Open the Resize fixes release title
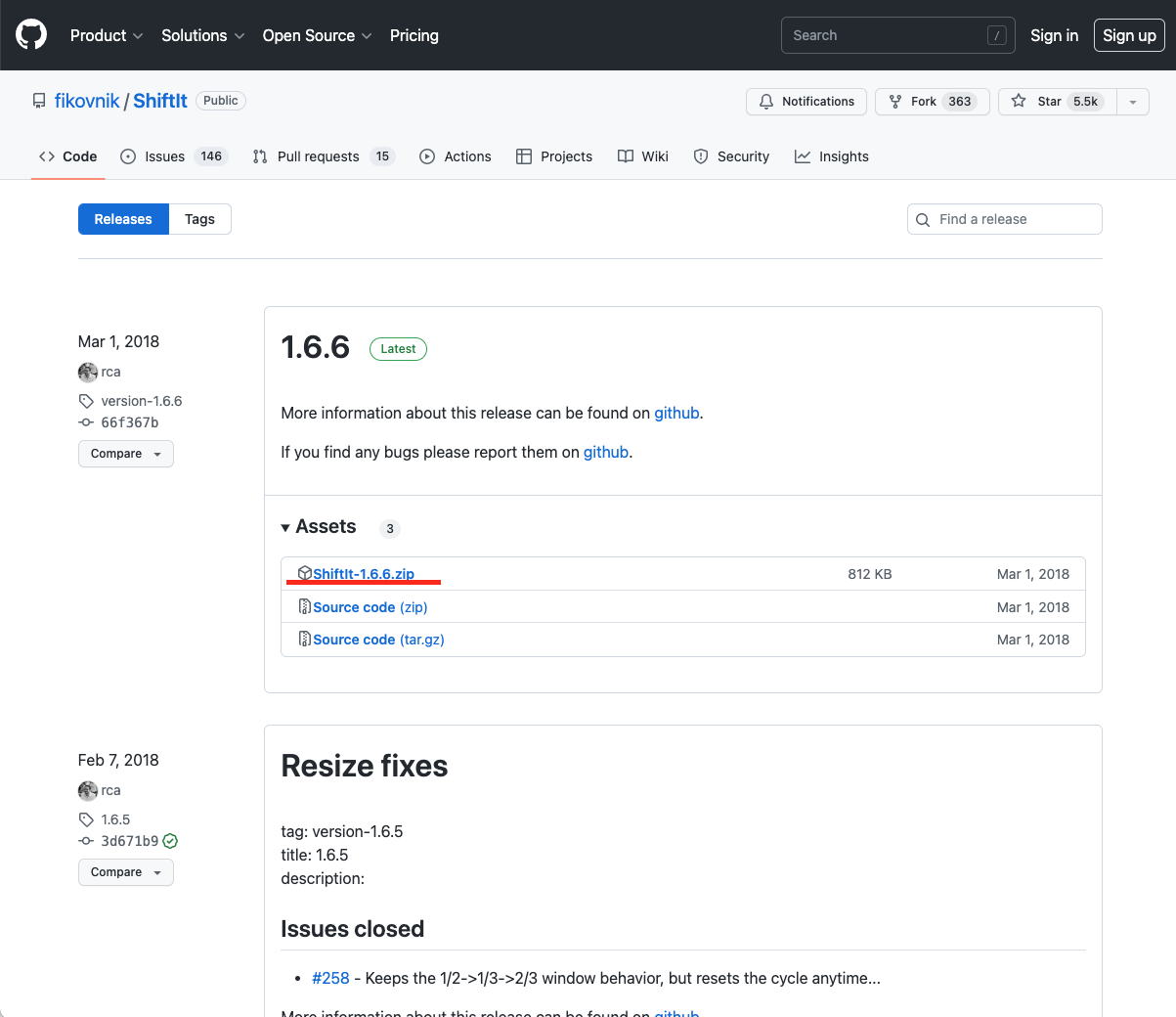Image resolution: width=1176 pixels, height=1017 pixels. (x=365, y=766)
